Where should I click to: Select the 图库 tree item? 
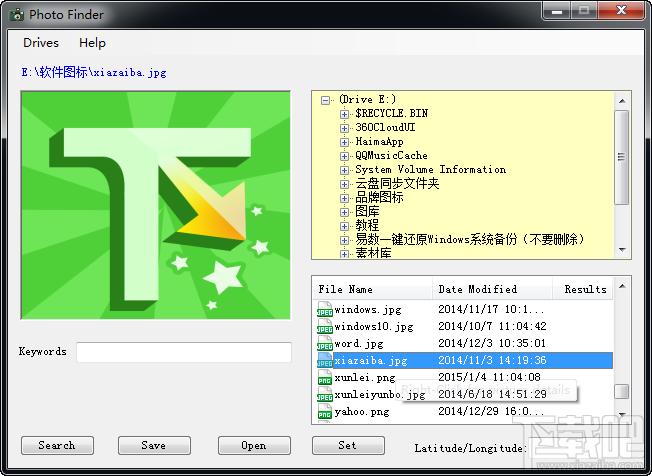[367, 212]
